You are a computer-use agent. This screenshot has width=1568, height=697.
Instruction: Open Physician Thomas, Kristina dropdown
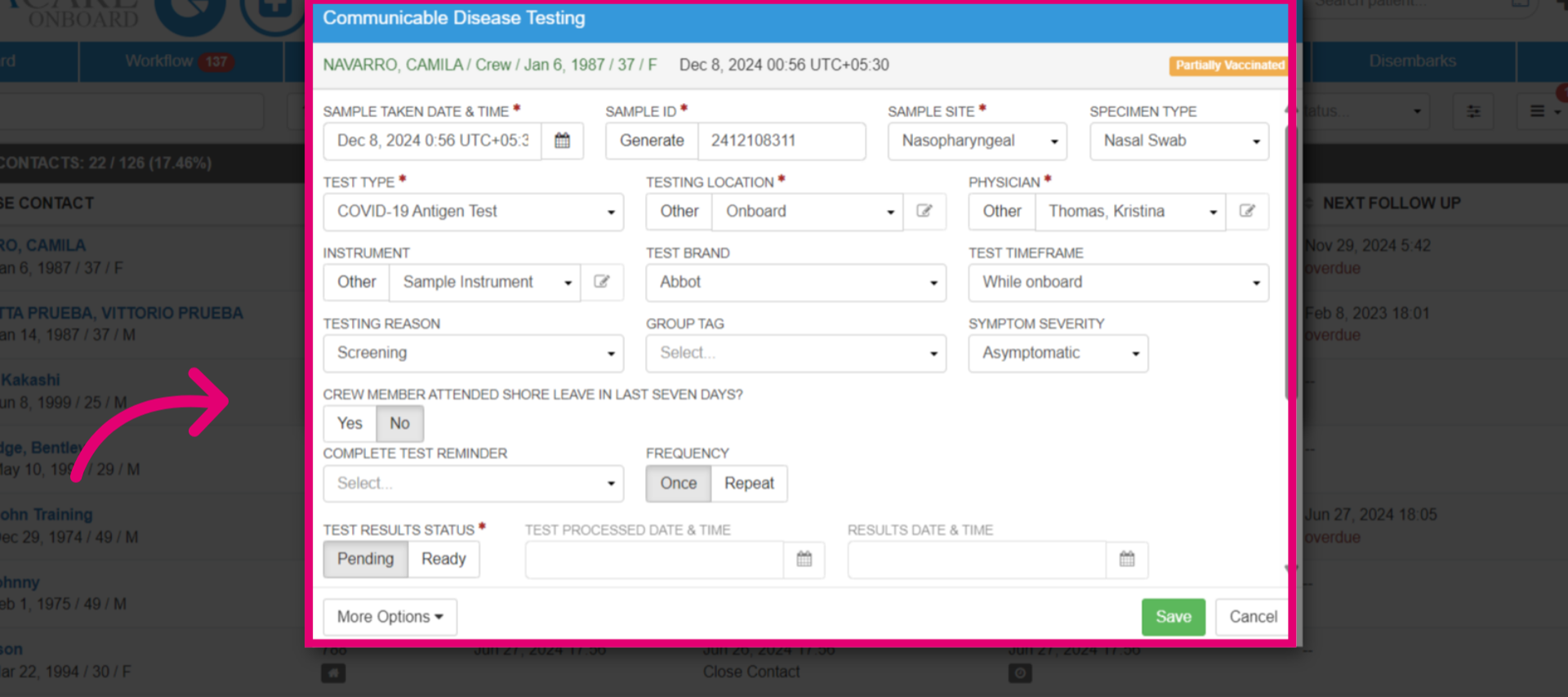coord(1130,211)
